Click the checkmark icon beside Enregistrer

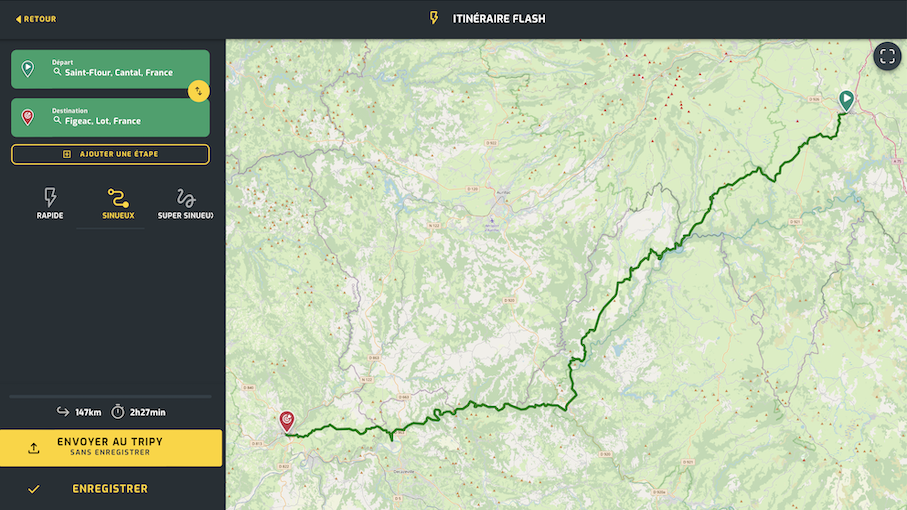34,489
